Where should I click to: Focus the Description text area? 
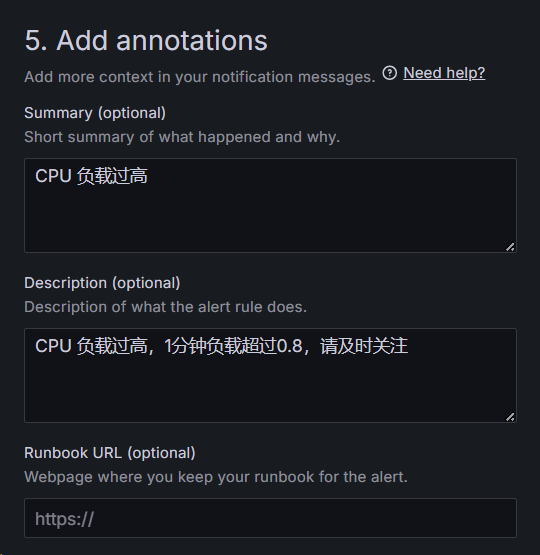270,375
